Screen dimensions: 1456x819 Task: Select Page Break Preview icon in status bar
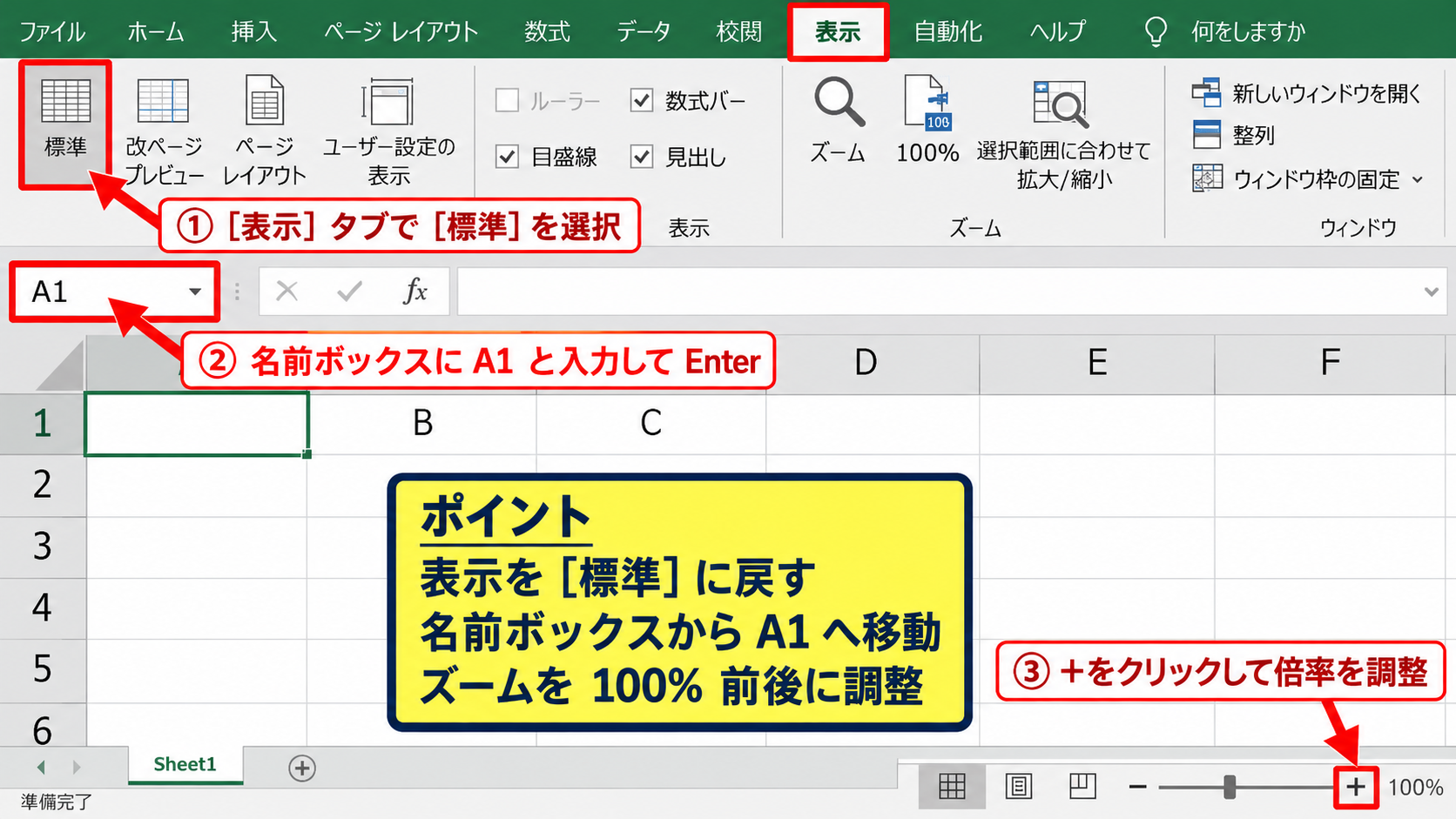[x=1082, y=786]
